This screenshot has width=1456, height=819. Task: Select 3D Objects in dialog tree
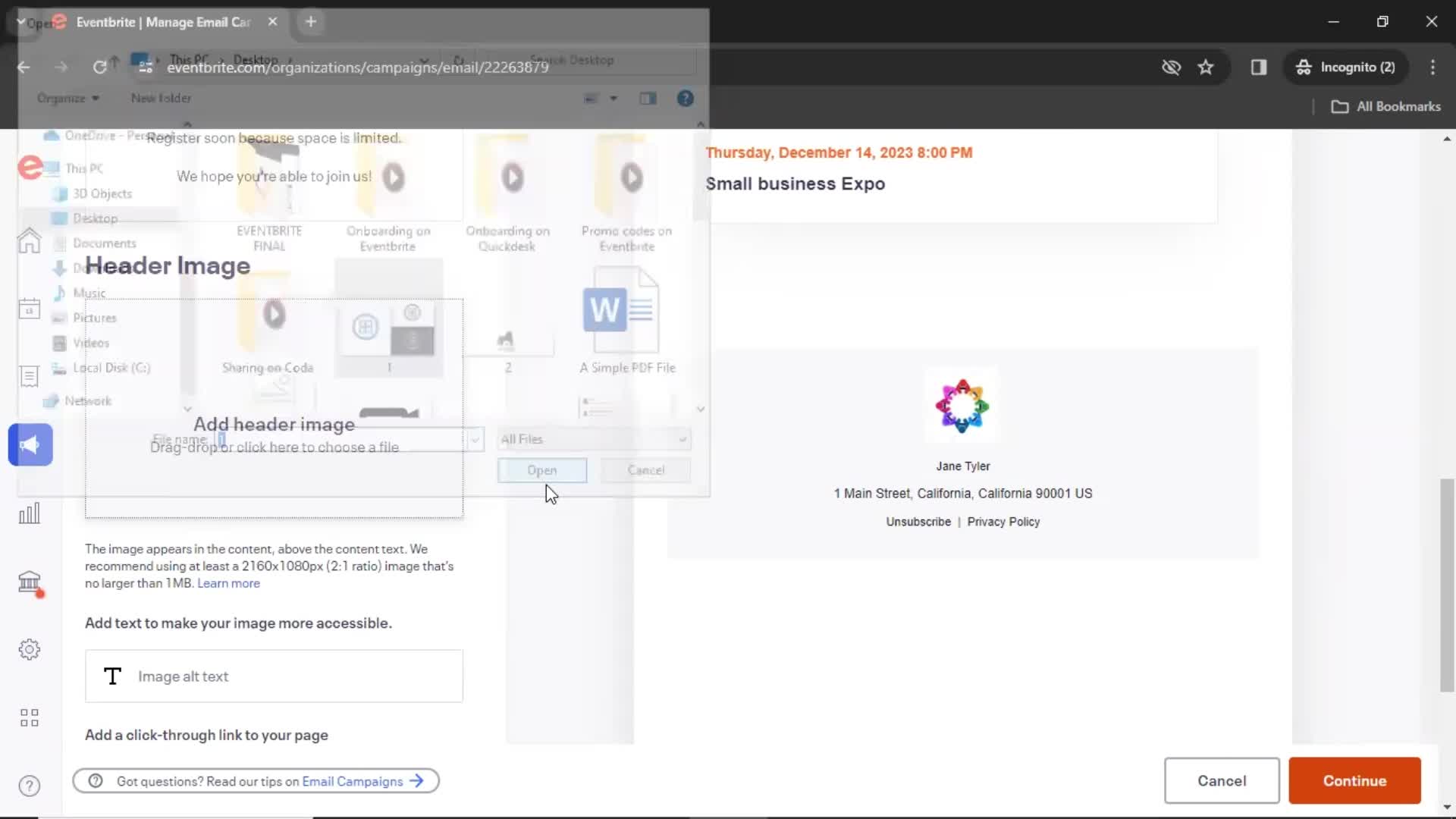[x=93, y=193]
